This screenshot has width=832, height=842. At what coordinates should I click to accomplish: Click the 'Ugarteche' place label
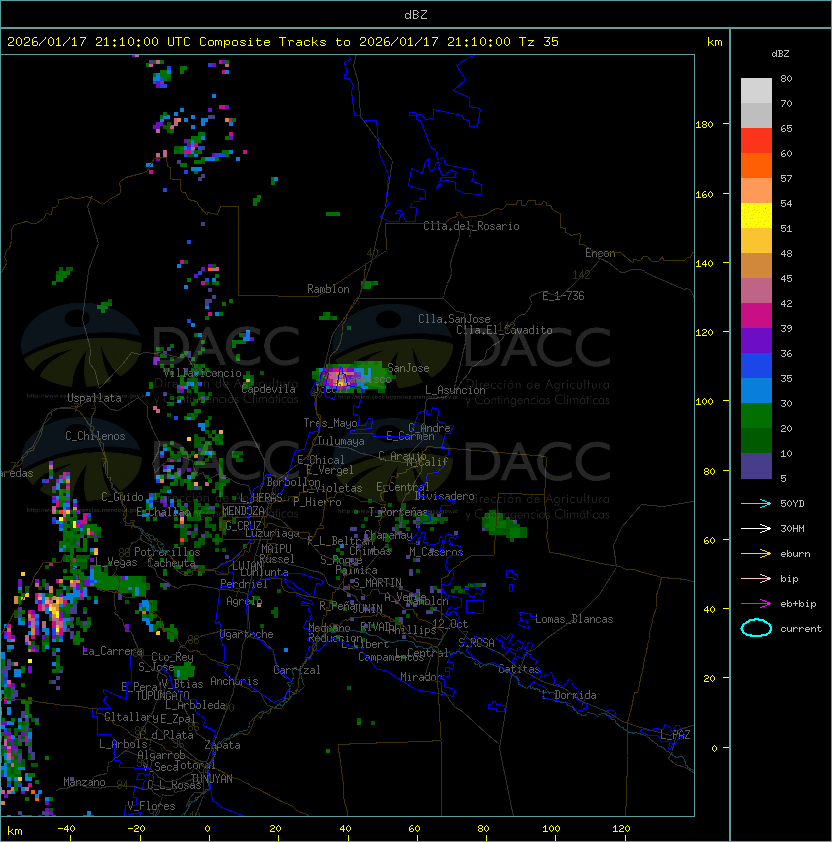tap(246, 634)
